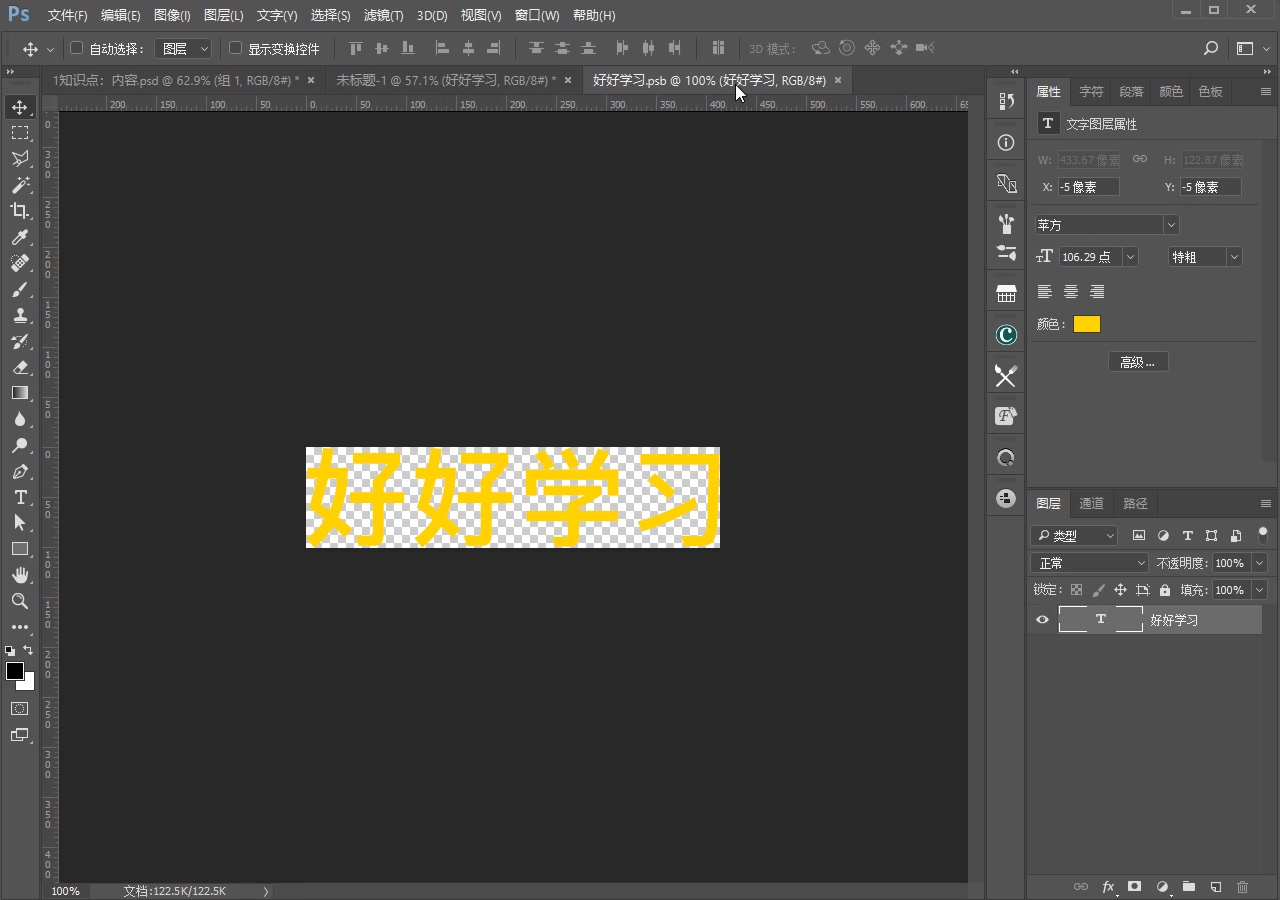Select the Zoom tool
Screen dimensions: 1280x900
pos(20,601)
